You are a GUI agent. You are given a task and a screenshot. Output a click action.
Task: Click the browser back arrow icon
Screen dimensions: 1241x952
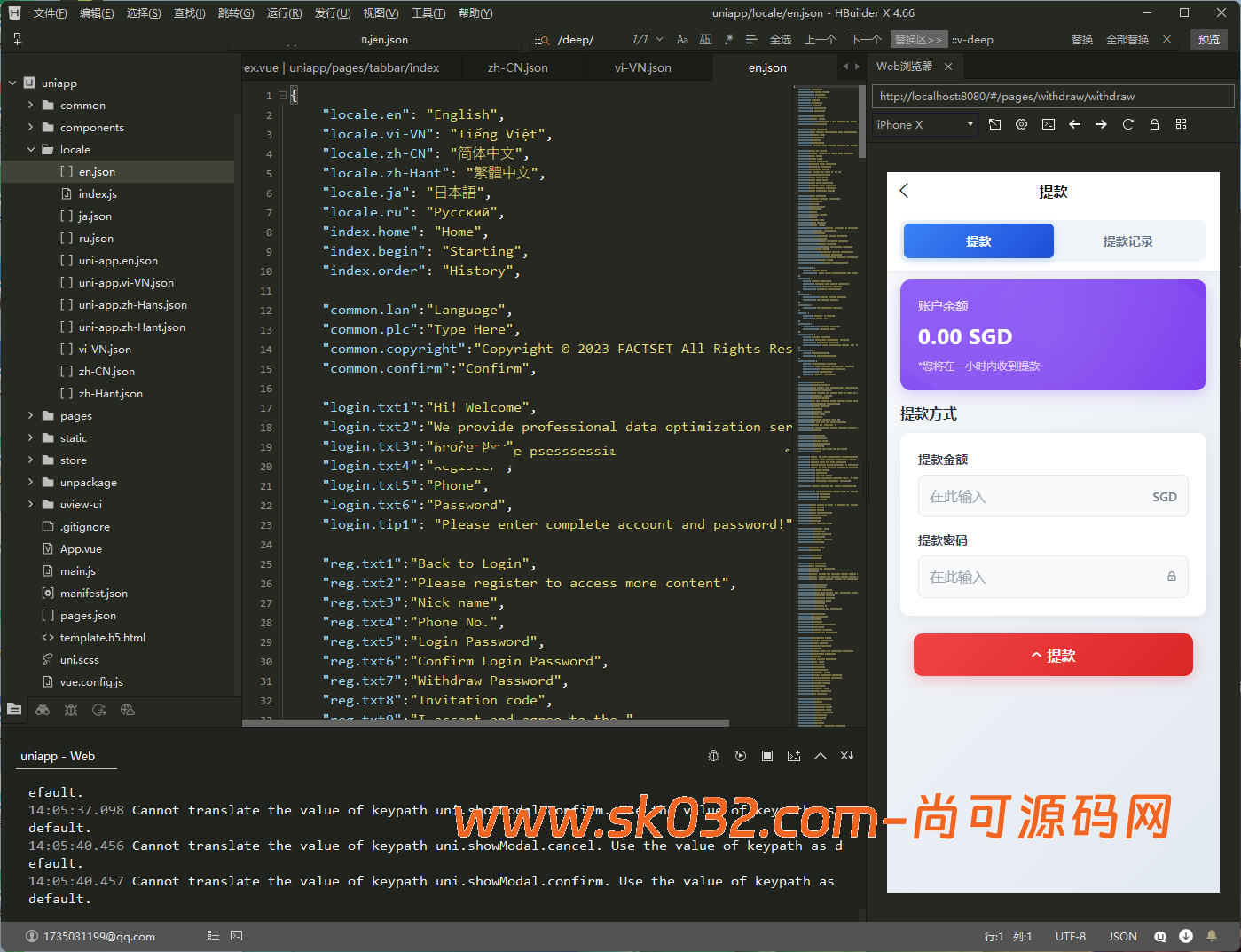tap(1074, 124)
